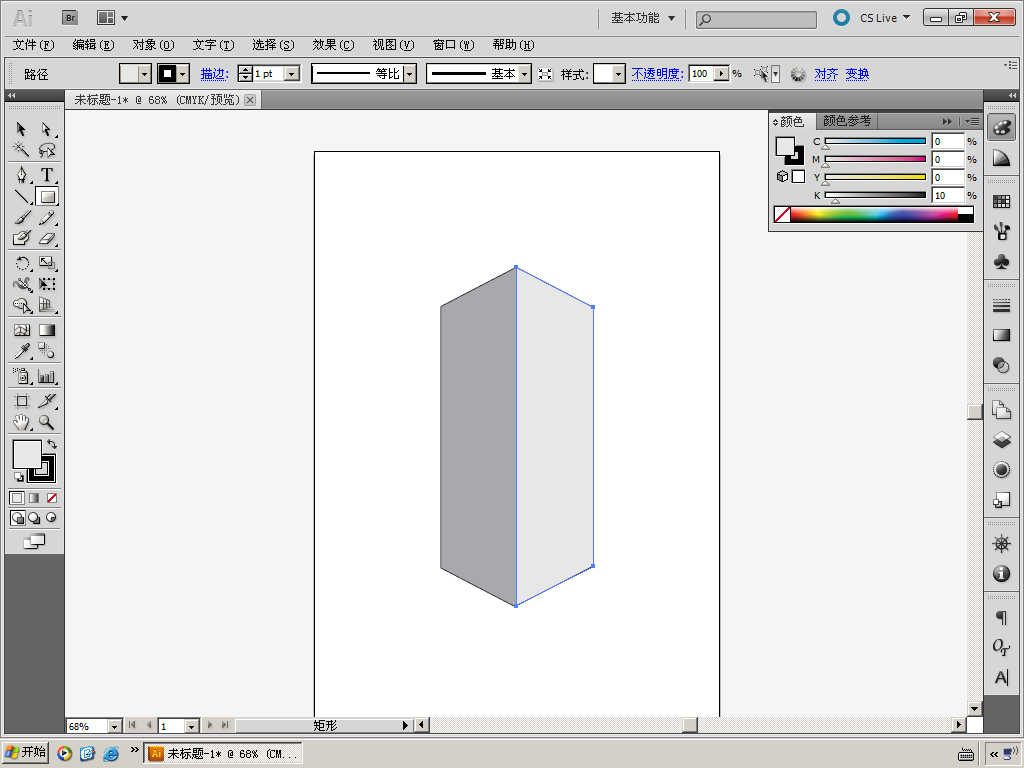Viewport: 1024px width, 768px height.
Task: Open the stroke weight dropdown
Action: click(292, 74)
